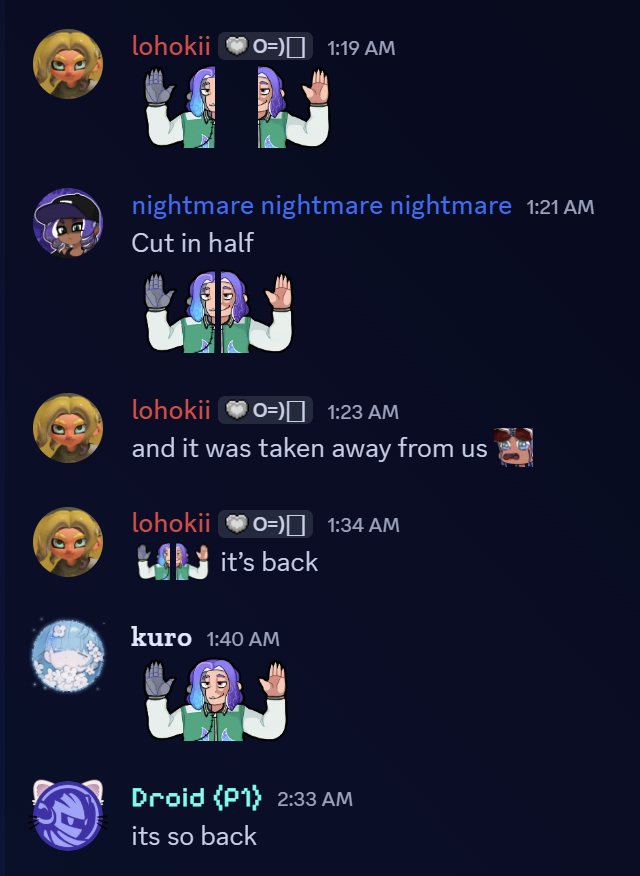
Task: Open kuro's flower avatar
Action: pyautogui.click(x=68, y=656)
